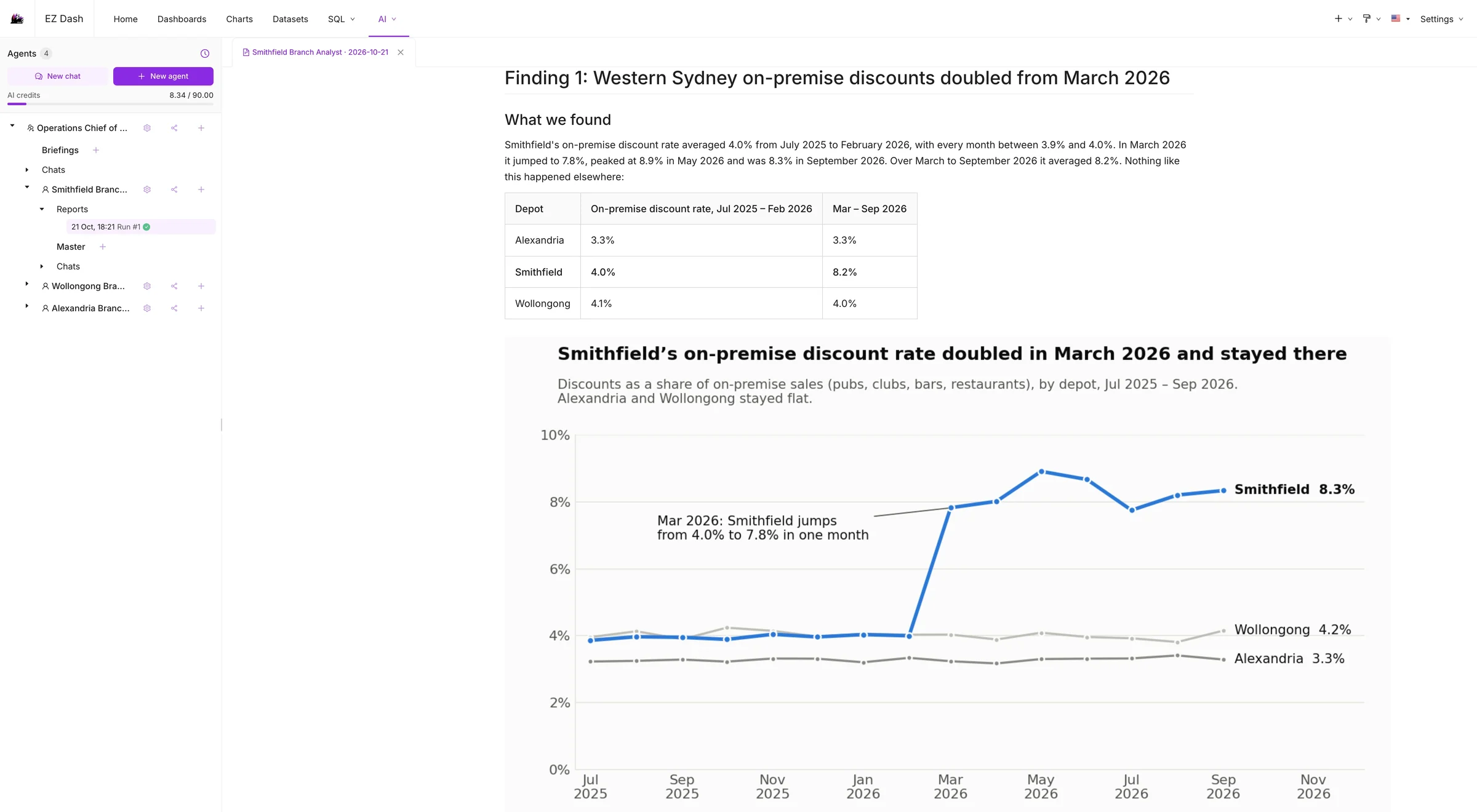Open settings gear for Wollongong Branch agent
Screen dimensions: 1477x812
147,286
